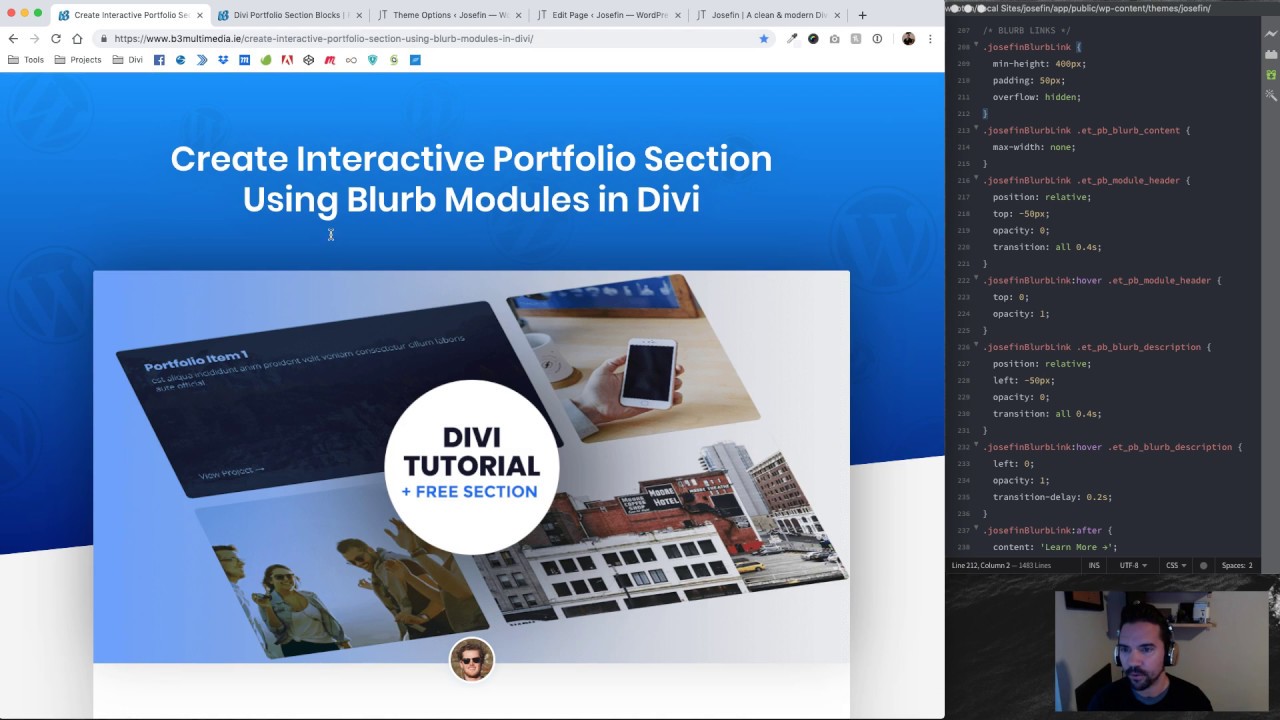Open the Tools bookmarks folder
Viewport: 1280px width, 720px height.
pos(26,60)
